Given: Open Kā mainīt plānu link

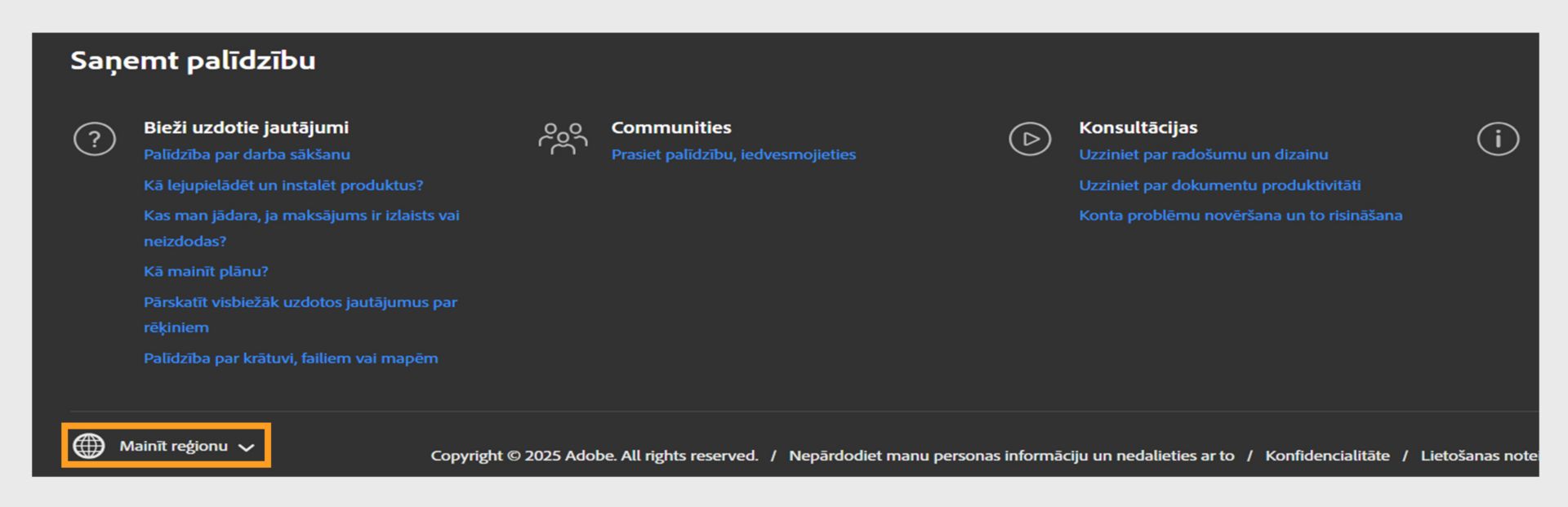Looking at the screenshot, I should (206, 271).
